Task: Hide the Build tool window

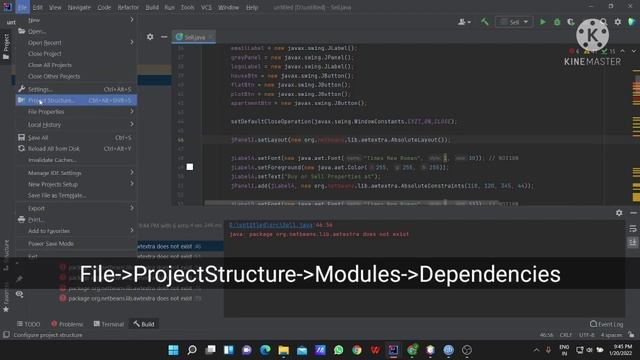Action: (633, 213)
